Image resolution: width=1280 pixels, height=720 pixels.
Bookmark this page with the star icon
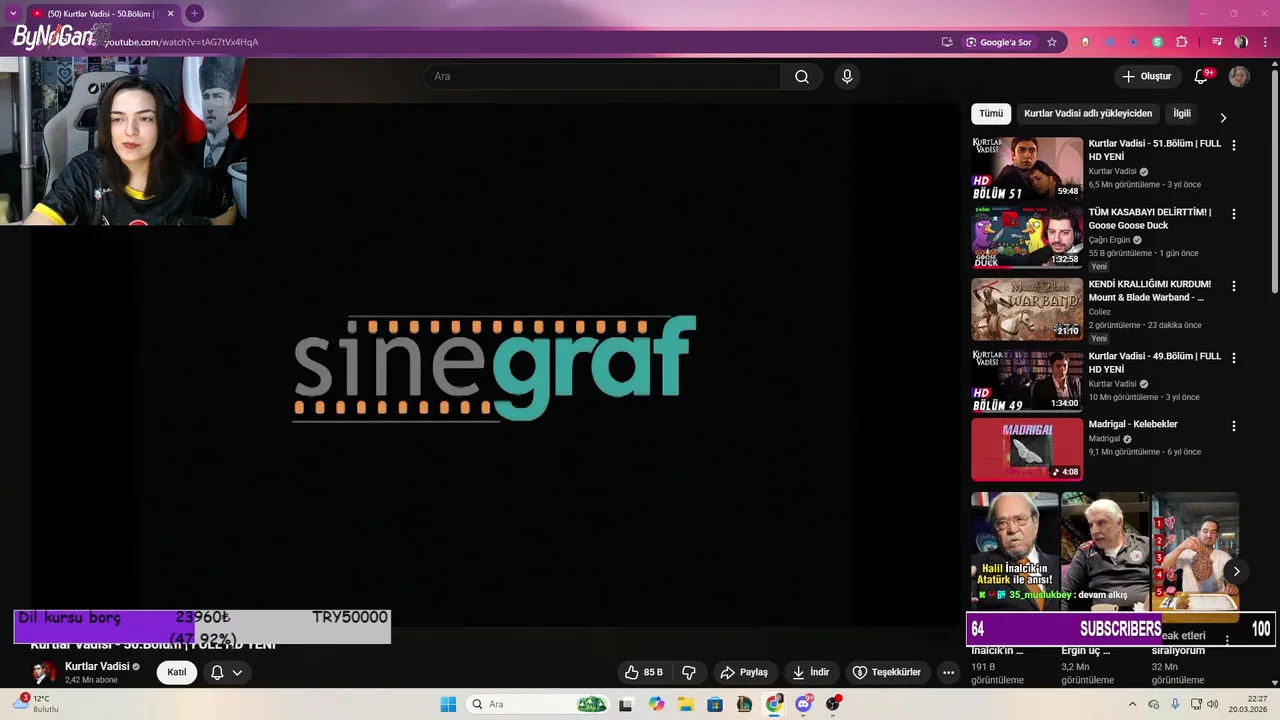tap(1052, 42)
